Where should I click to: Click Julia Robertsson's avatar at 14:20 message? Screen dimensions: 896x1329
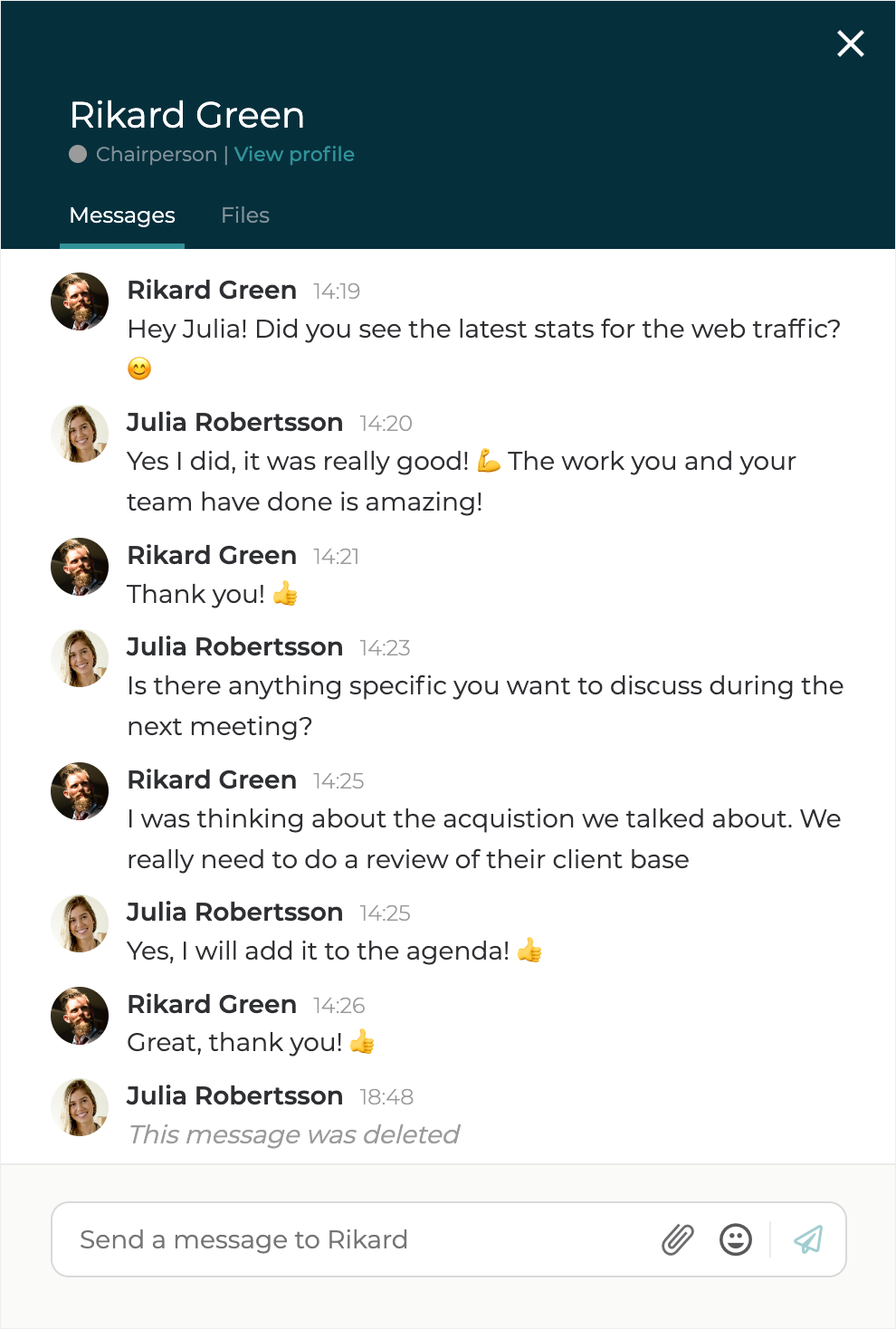pos(80,434)
